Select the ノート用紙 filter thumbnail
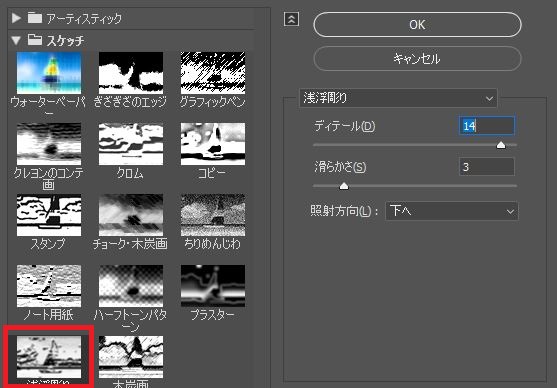Viewport: 557px width, 388px height. 49,286
